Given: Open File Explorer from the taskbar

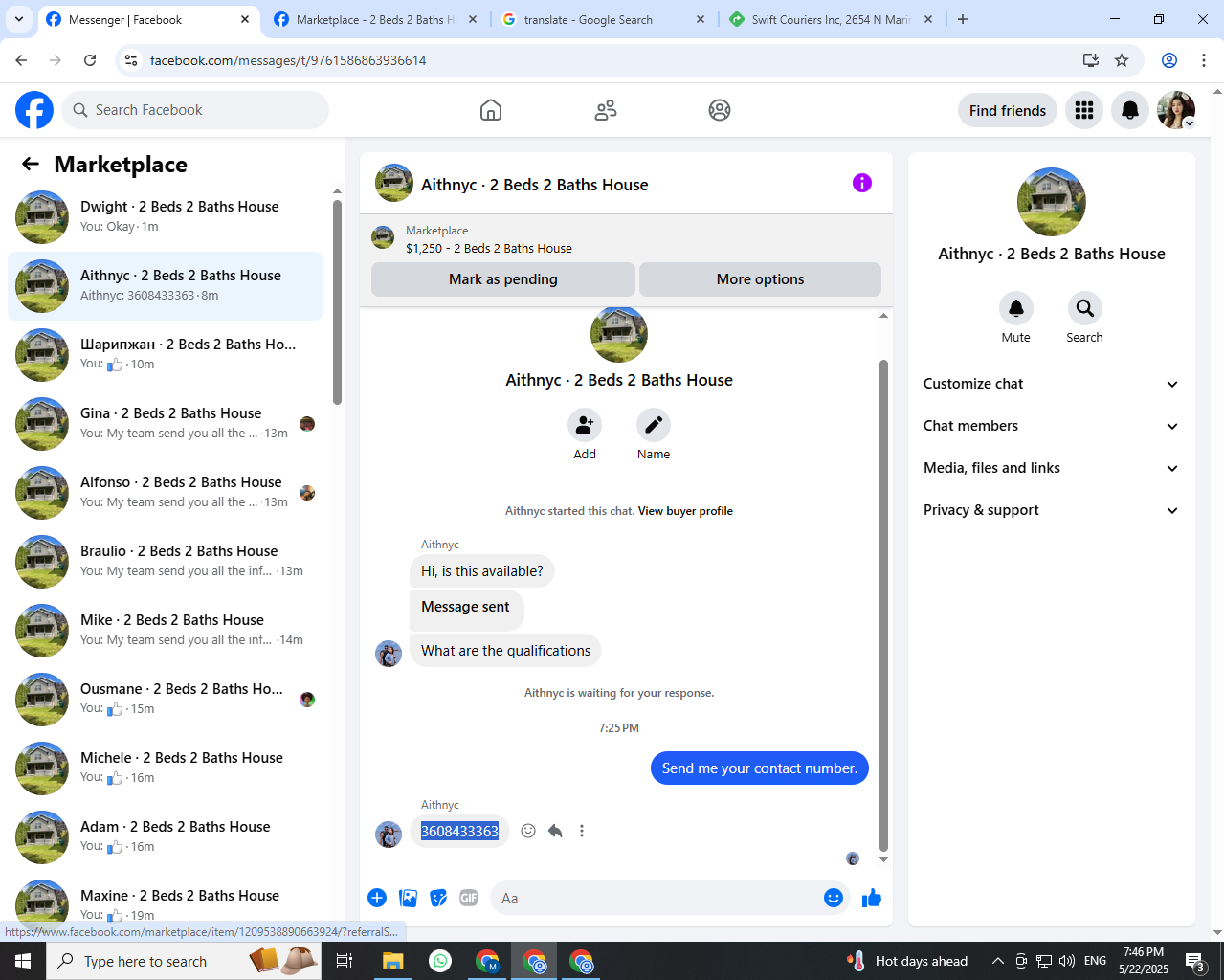Looking at the screenshot, I should click(x=392, y=961).
